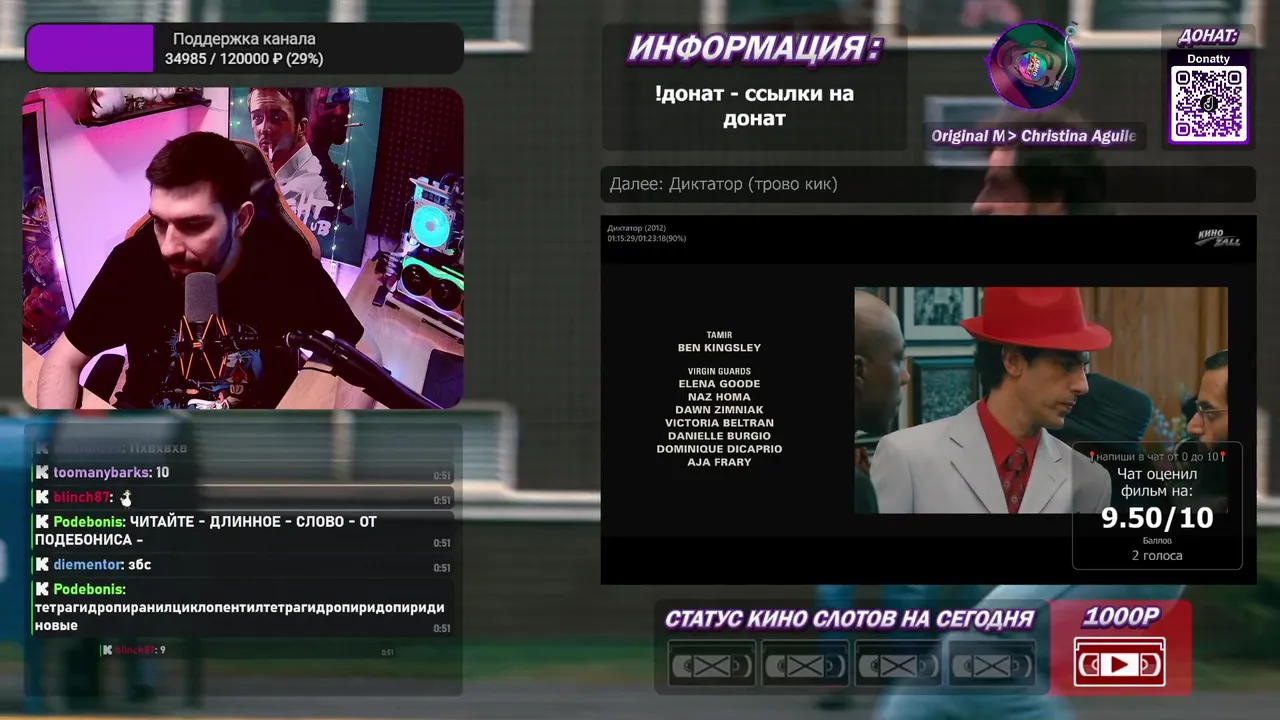Click the 2 голоса vote count
Screen dimensions: 1280x720
pos(1157,555)
